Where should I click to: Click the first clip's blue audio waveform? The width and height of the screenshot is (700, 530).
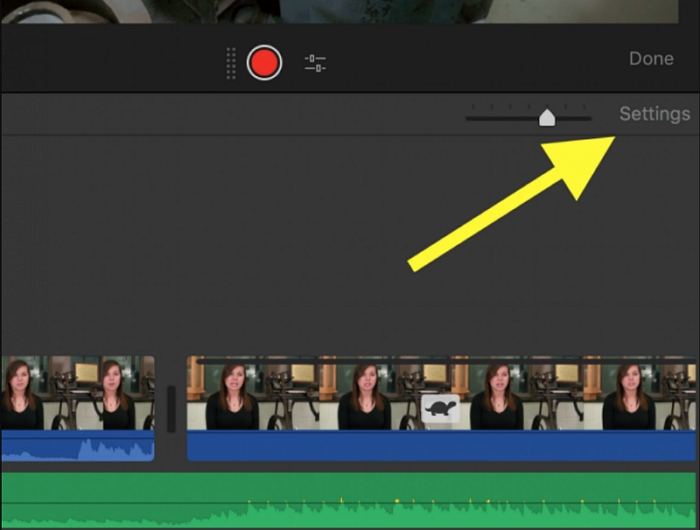(78, 446)
